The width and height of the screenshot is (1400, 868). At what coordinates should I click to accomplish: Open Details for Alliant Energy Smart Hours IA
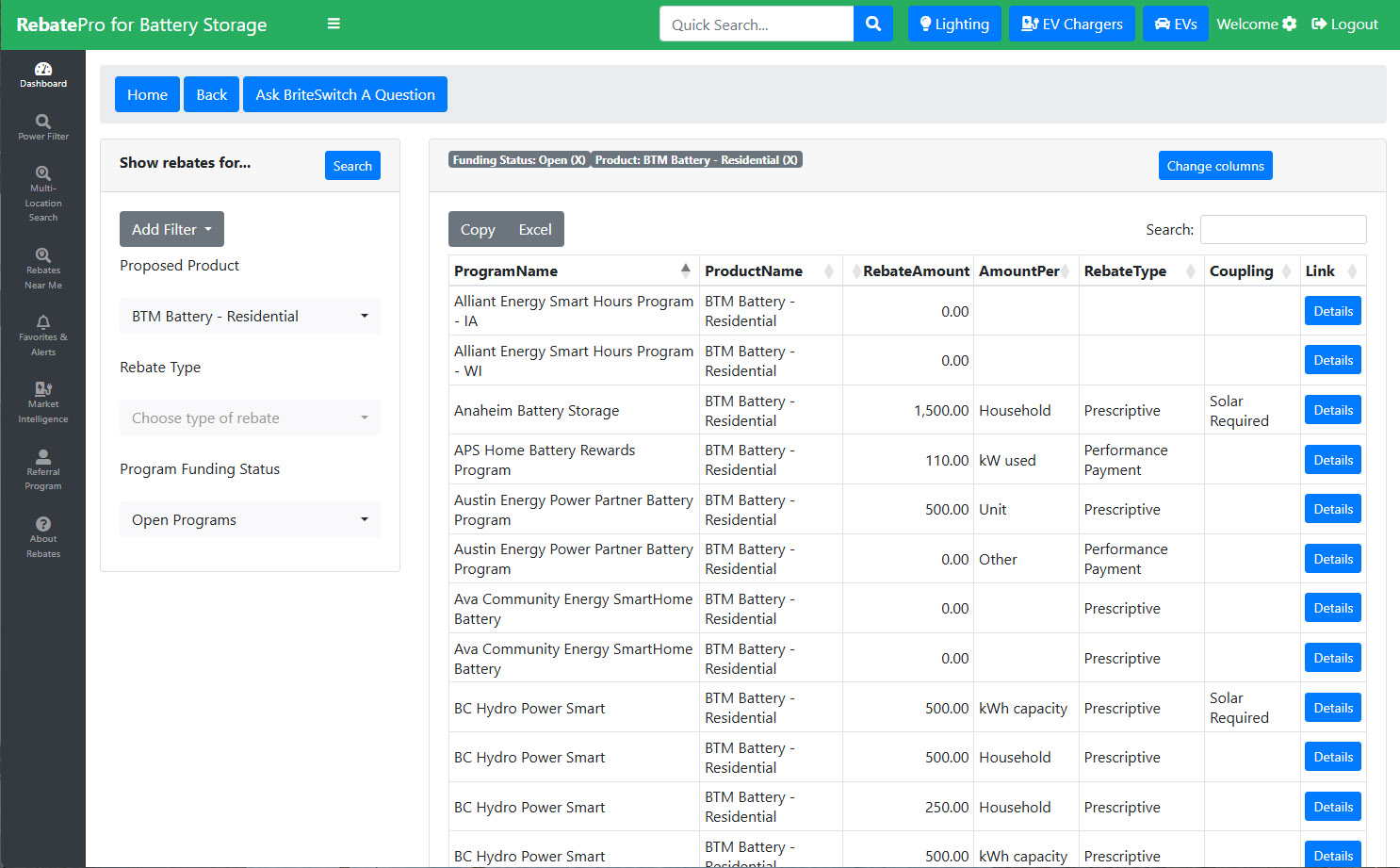pyautogui.click(x=1333, y=311)
